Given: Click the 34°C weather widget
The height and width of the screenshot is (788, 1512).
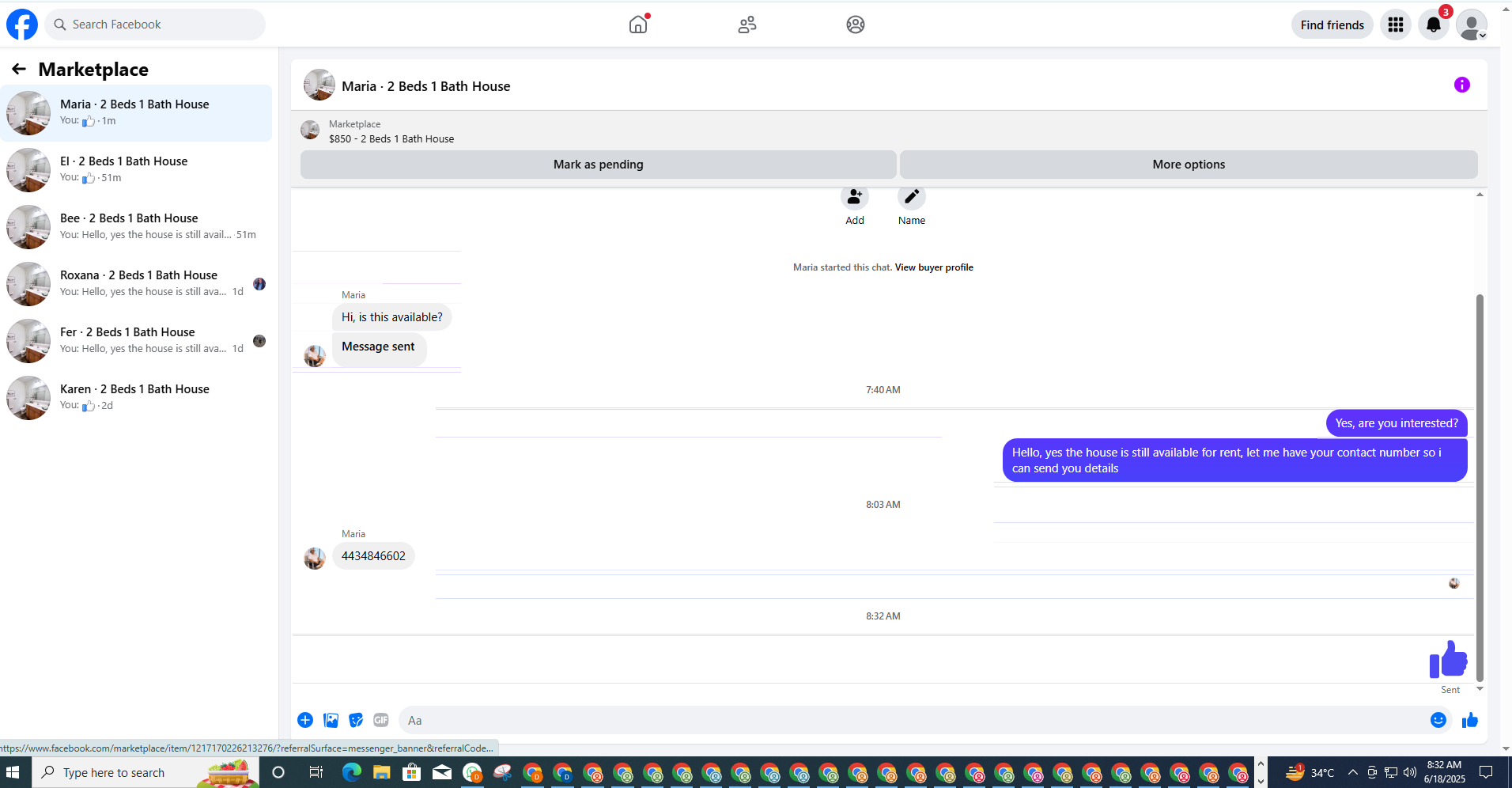Looking at the screenshot, I should coord(1310,772).
